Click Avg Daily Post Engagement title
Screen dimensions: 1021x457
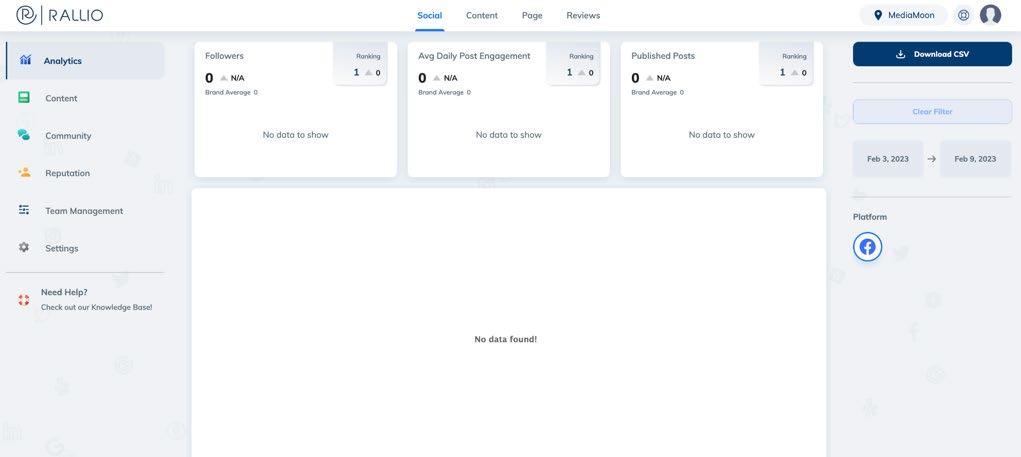tap(474, 56)
